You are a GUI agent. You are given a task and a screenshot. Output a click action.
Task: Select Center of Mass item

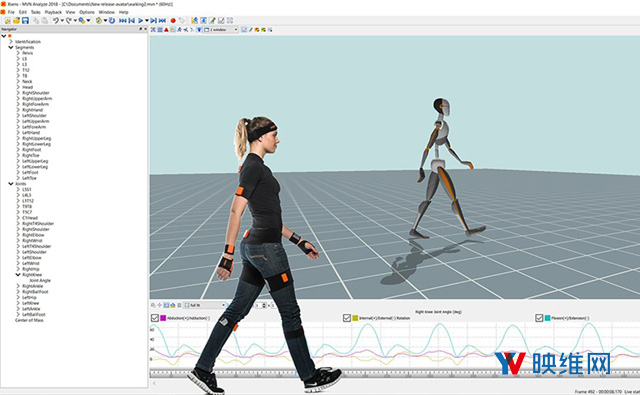[x=29, y=320]
